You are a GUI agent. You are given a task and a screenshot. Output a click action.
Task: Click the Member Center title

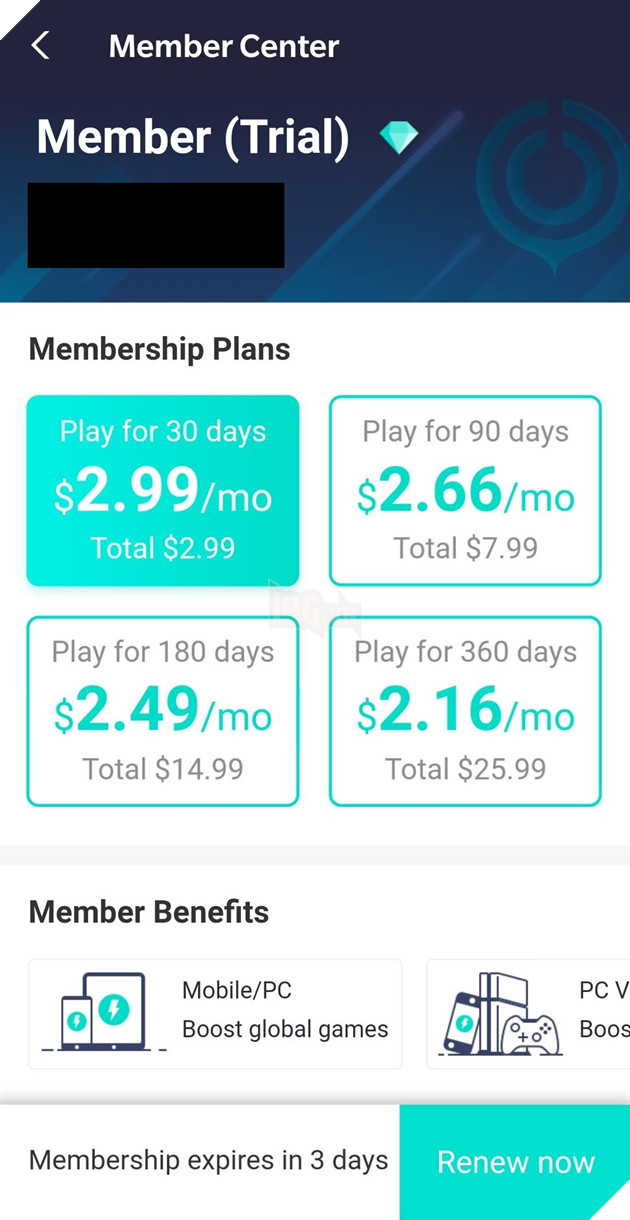point(224,46)
